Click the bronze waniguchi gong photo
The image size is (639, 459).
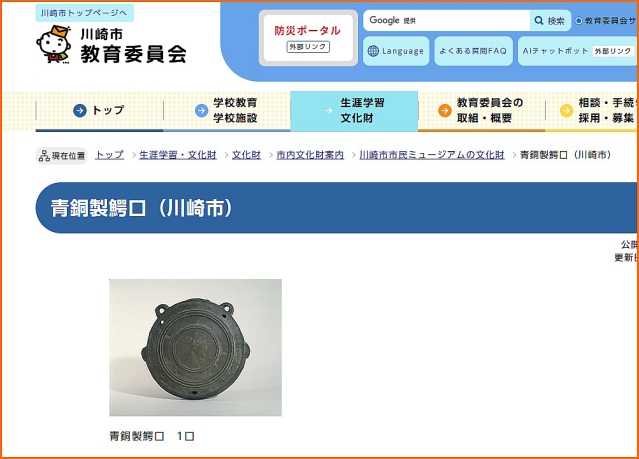click(x=195, y=347)
